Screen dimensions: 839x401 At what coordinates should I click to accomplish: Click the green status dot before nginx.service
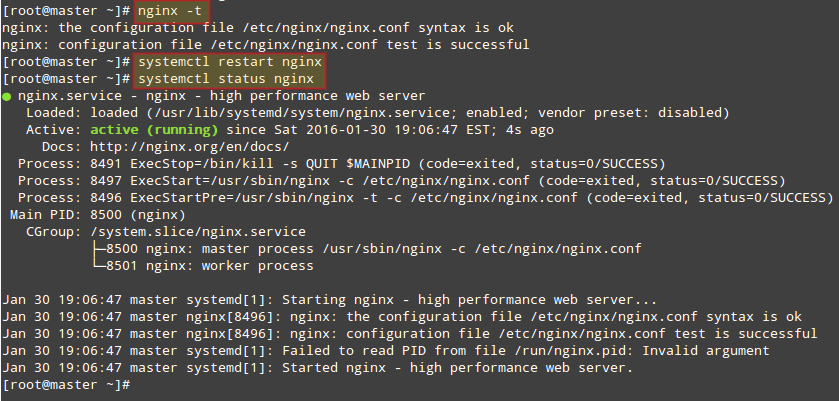pos(7,96)
